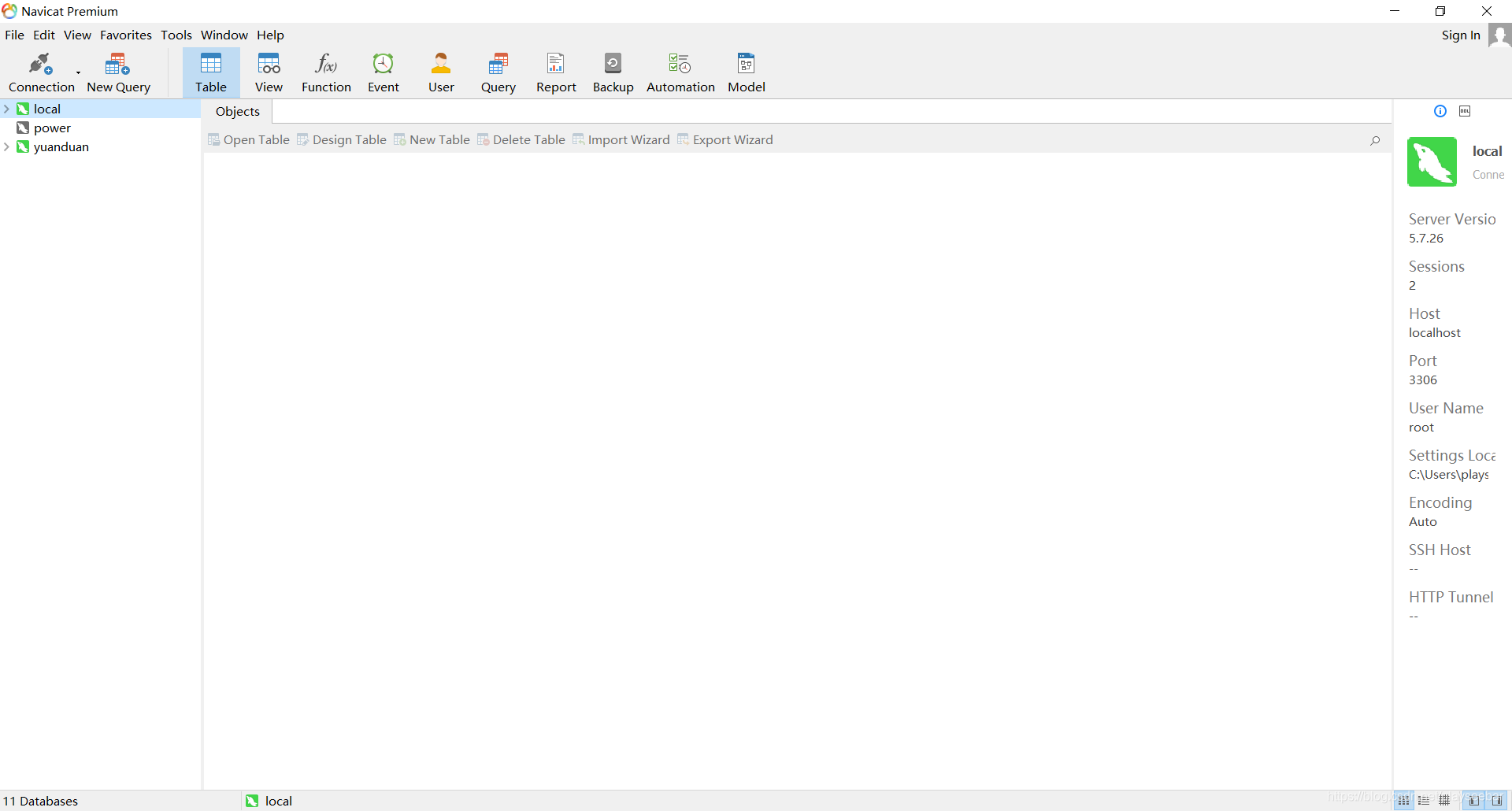Click the Query toolbar icon
The width and height of the screenshot is (1512, 811).
point(498,72)
